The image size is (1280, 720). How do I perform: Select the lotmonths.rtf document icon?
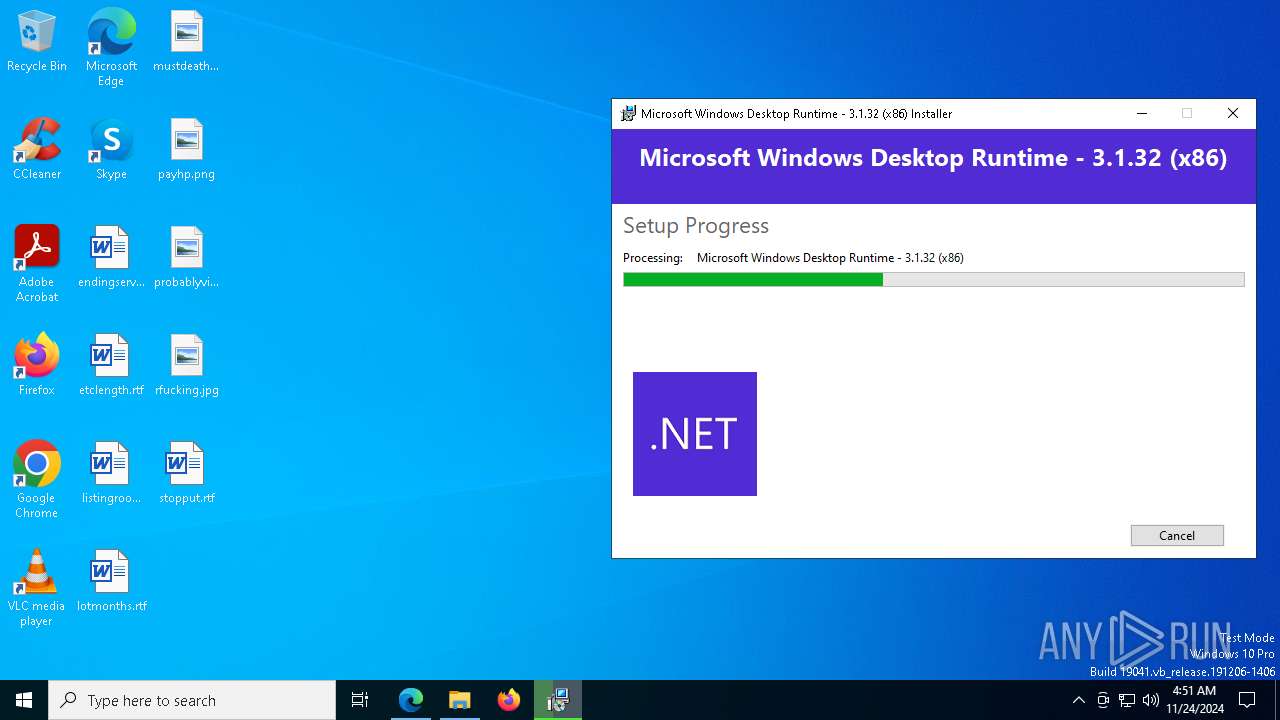pyautogui.click(x=111, y=581)
